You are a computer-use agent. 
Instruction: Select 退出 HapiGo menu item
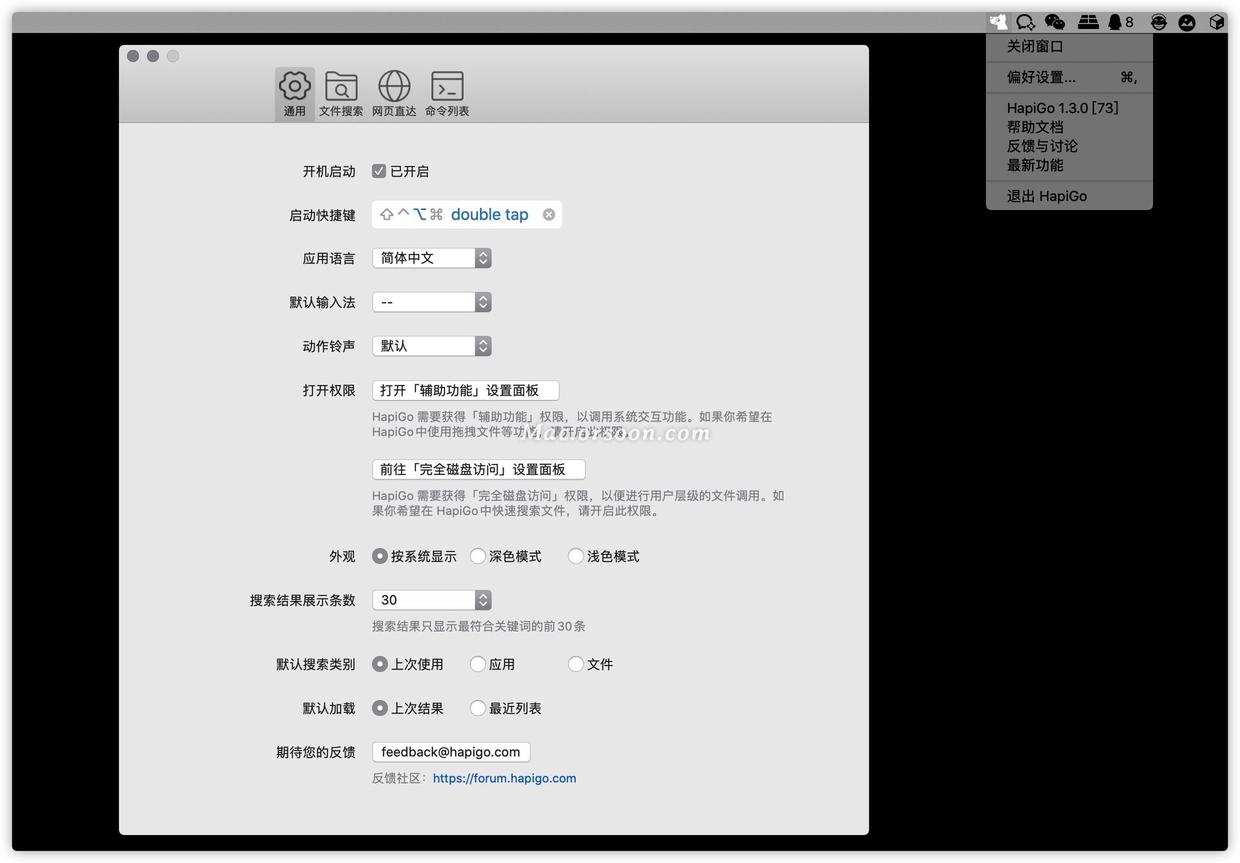coord(1046,196)
